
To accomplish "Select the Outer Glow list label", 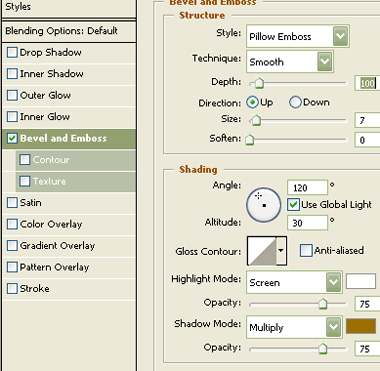I will (45, 95).
